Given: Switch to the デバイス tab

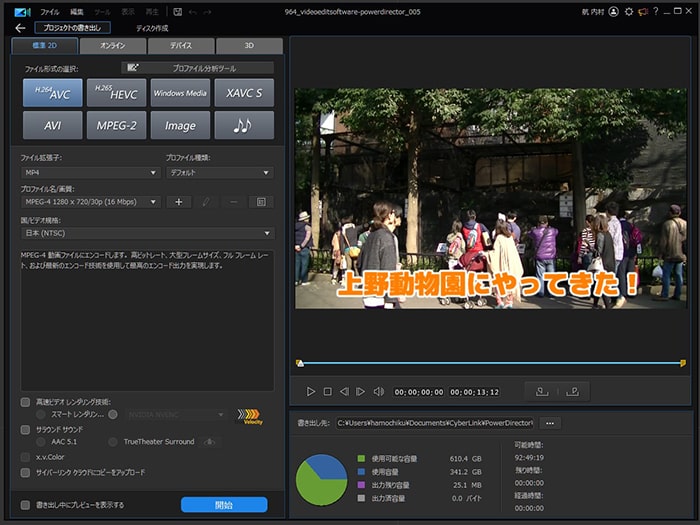Looking at the screenshot, I should [x=181, y=46].
